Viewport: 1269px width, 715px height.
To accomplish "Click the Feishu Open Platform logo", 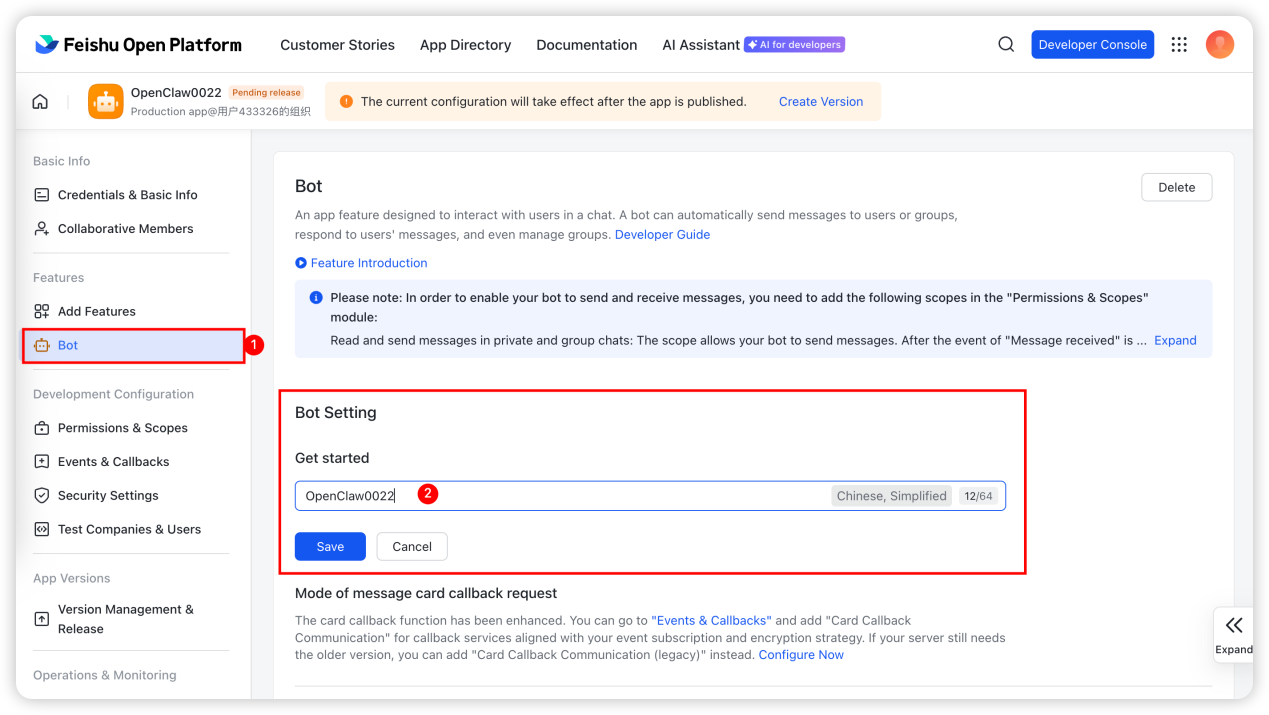I will tap(138, 45).
